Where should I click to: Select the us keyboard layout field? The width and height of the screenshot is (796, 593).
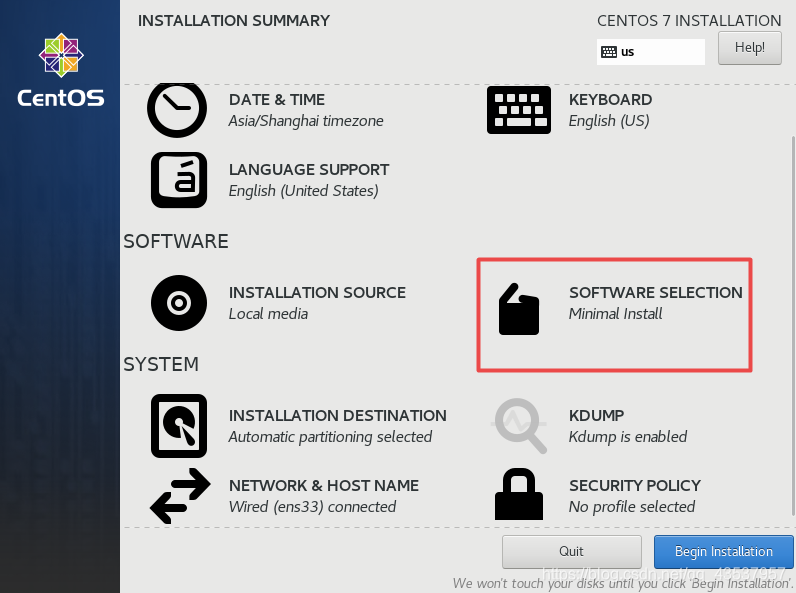point(651,52)
